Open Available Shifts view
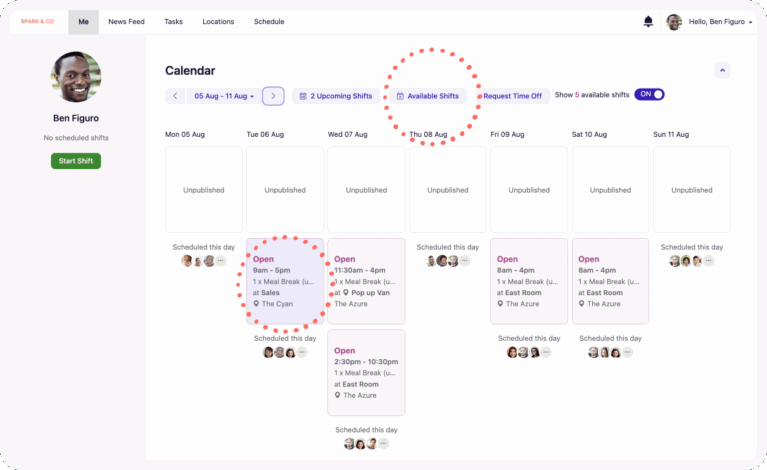Image resolution: width=767 pixels, height=470 pixels. pyautogui.click(x=428, y=96)
